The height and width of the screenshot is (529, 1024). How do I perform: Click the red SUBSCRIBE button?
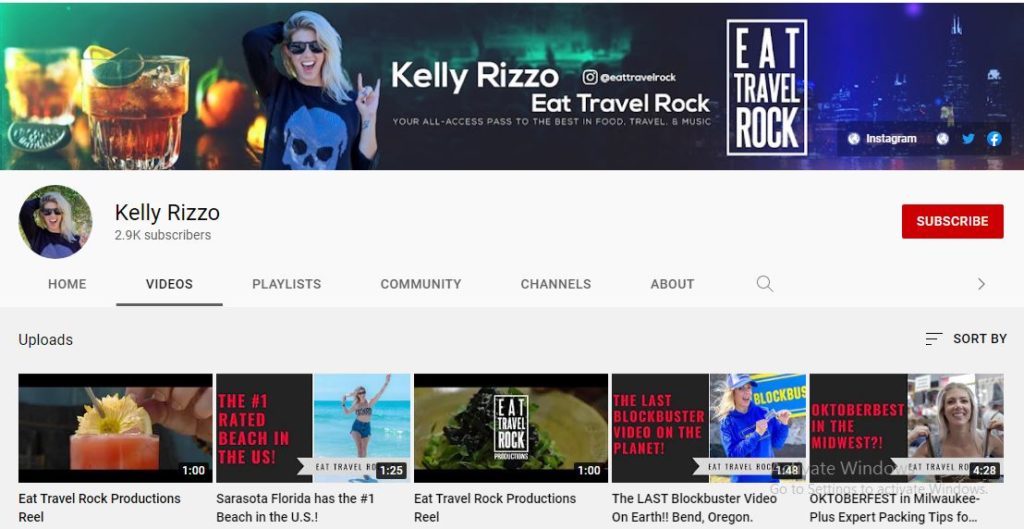[x=952, y=221]
